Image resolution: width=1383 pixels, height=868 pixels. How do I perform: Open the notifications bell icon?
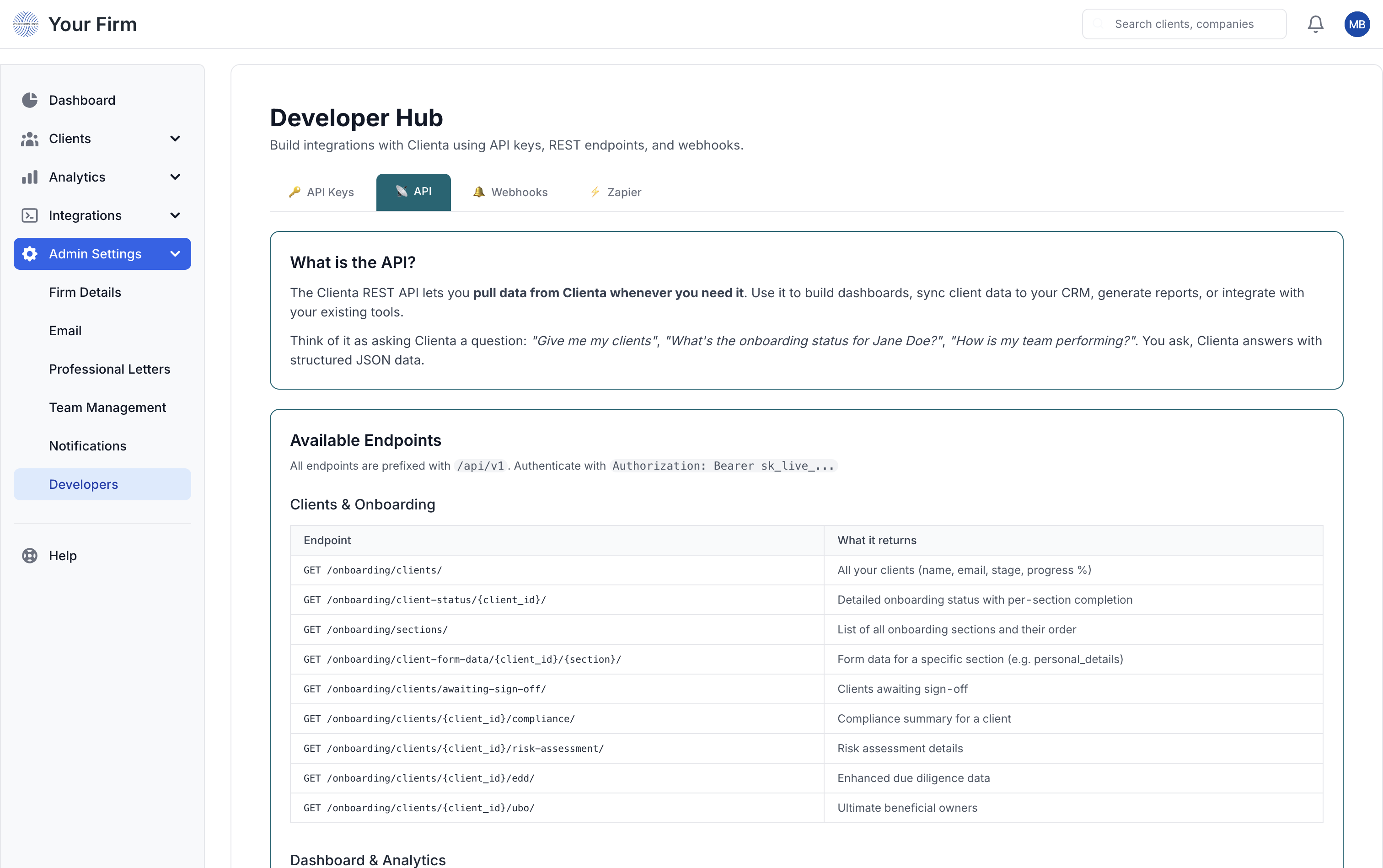click(1315, 24)
